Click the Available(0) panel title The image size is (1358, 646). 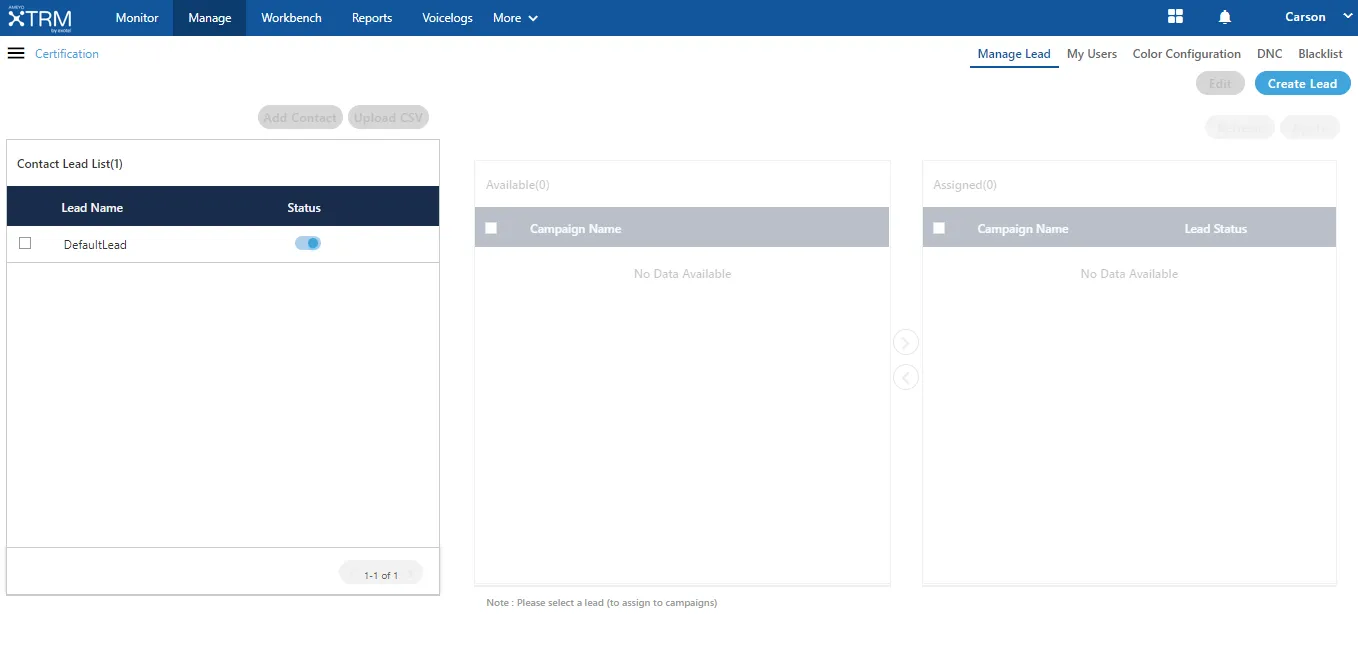(517, 185)
